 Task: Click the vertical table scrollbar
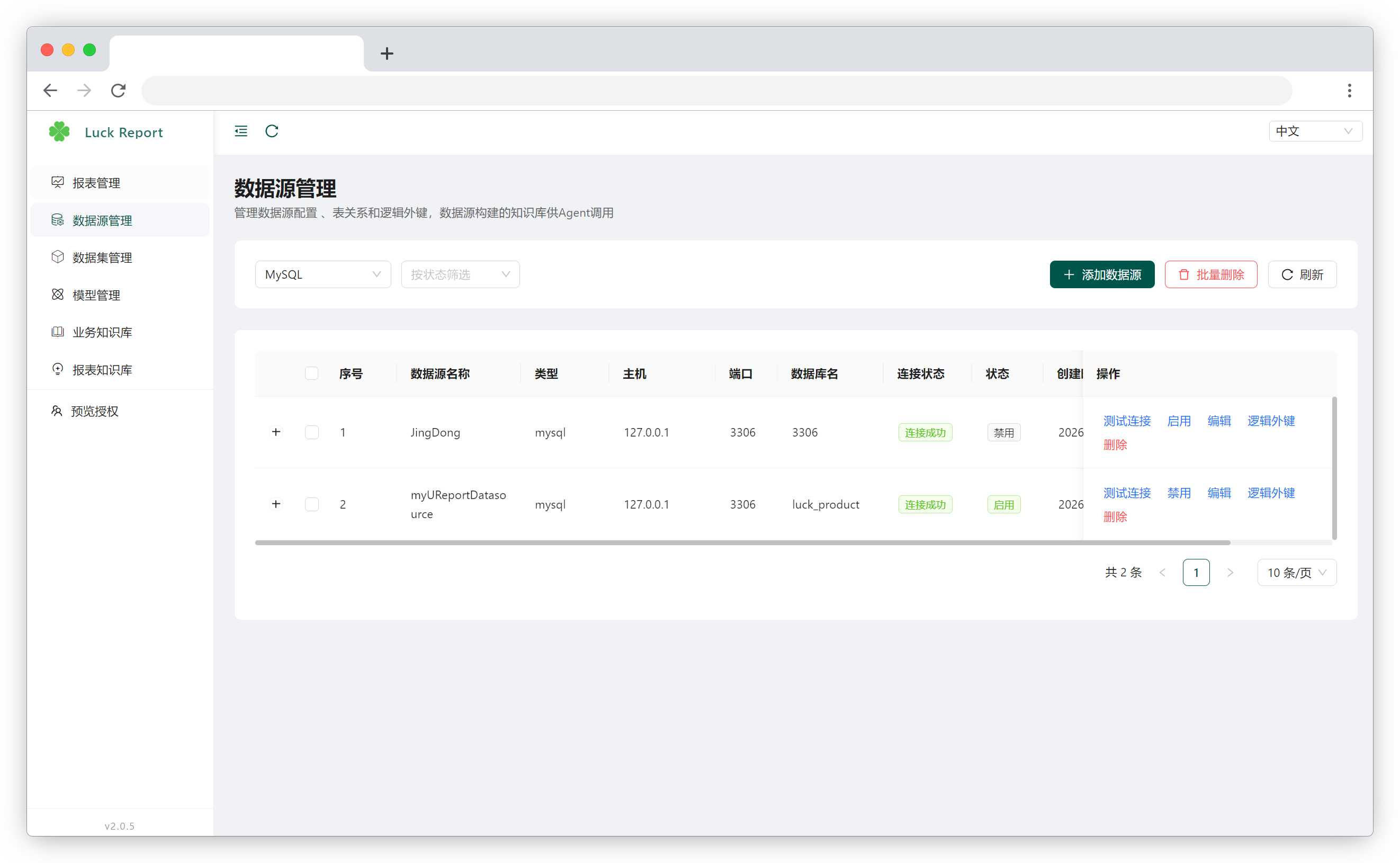pos(1334,468)
